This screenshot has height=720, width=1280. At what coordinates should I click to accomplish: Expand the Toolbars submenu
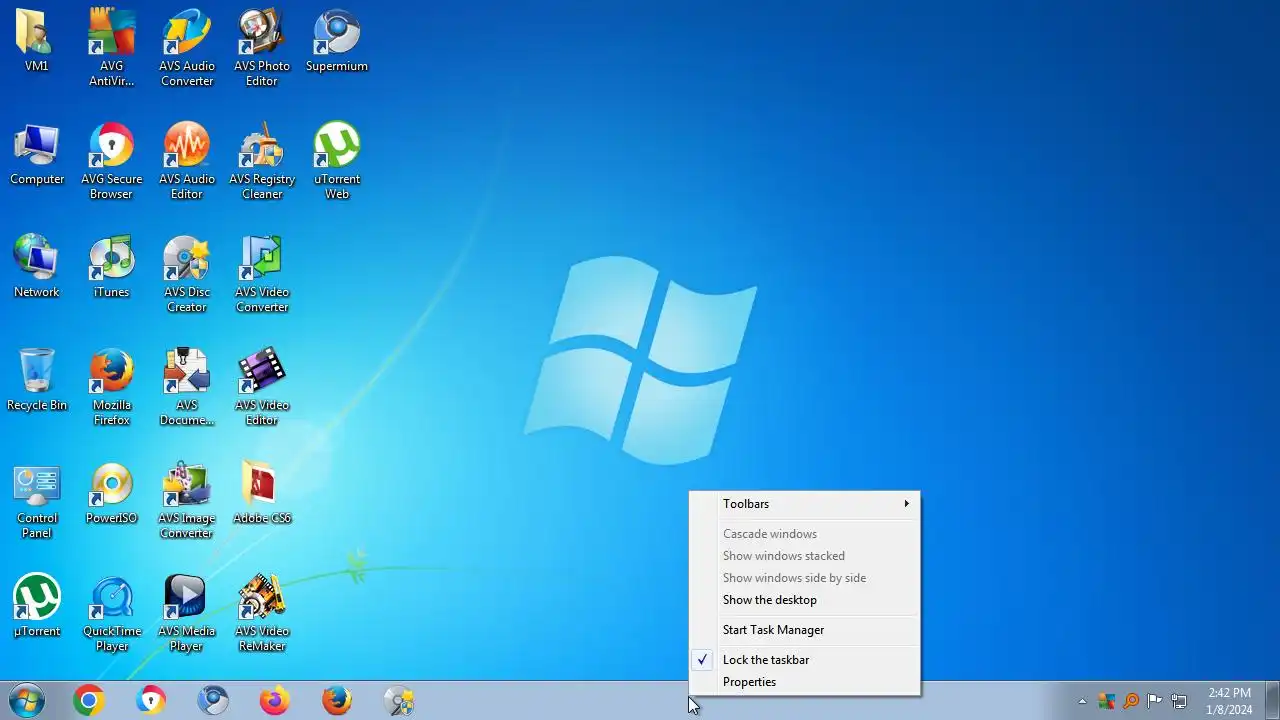coord(804,504)
